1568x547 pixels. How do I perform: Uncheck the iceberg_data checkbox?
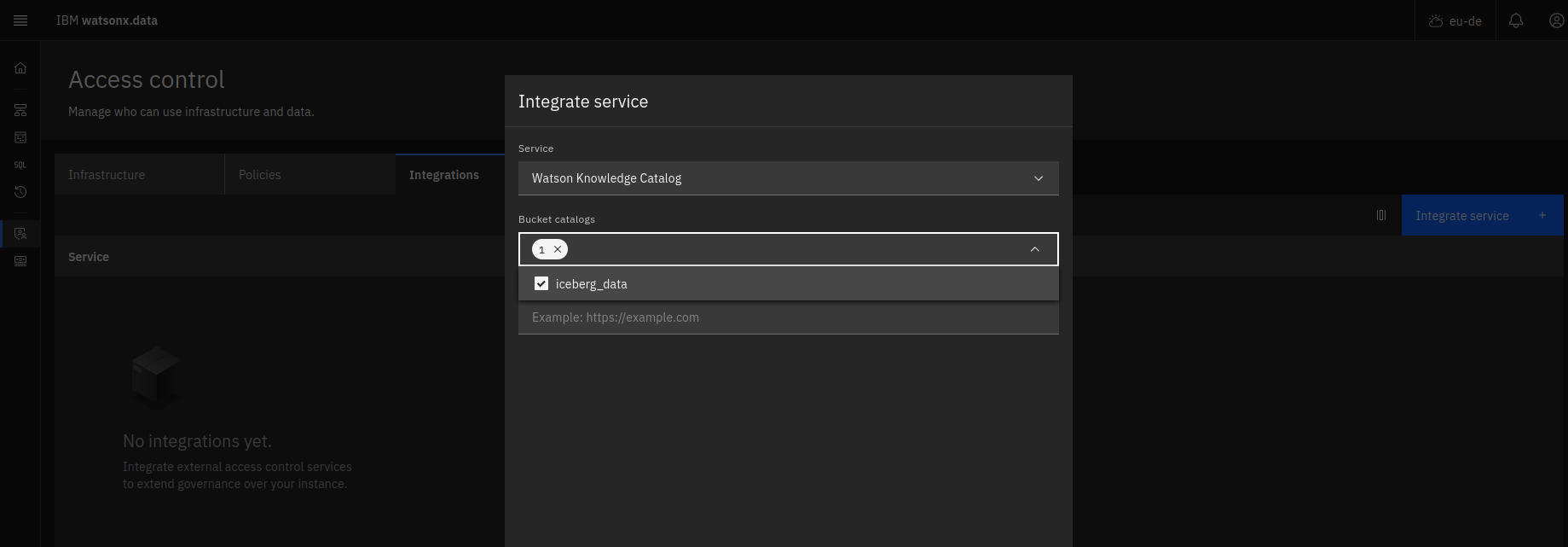[x=541, y=283]
